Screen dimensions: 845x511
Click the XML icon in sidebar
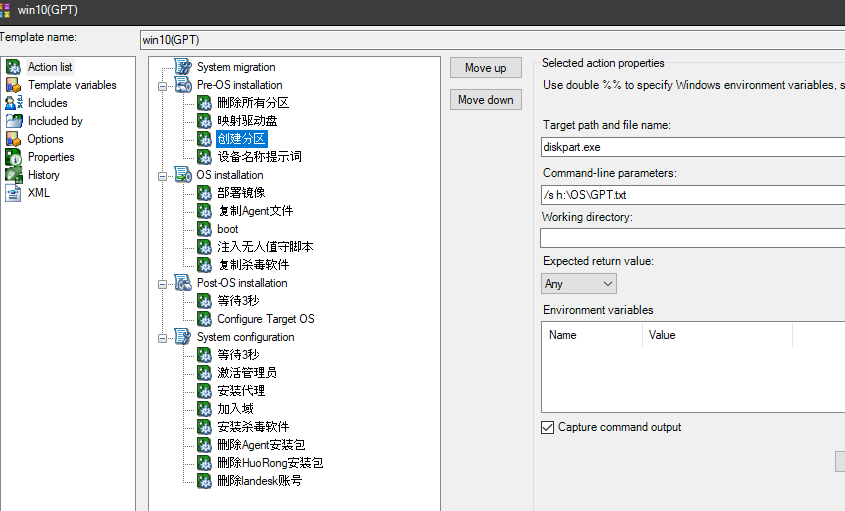click(x=13, y=193)
